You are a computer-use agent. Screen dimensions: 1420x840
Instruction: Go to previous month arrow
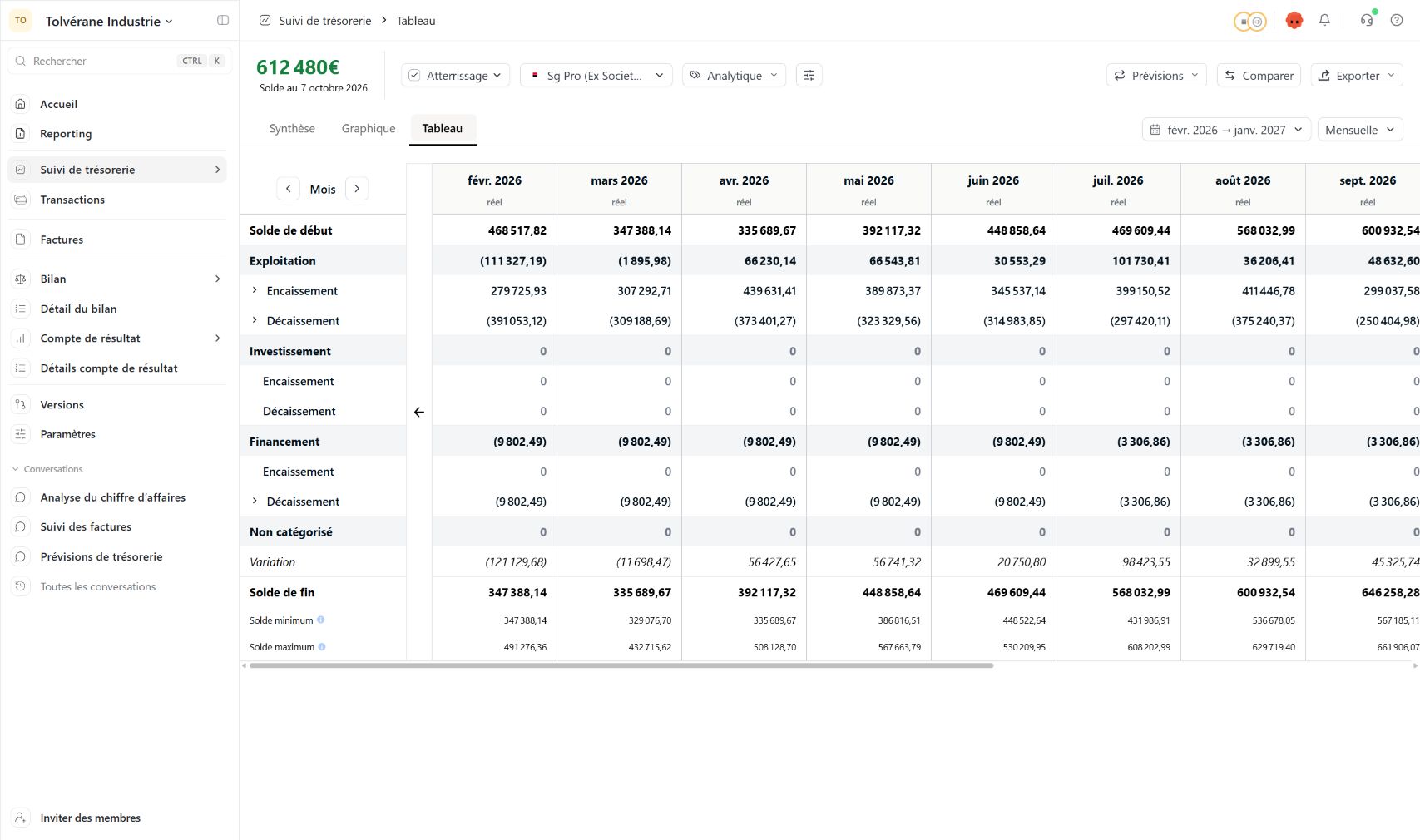288,189
